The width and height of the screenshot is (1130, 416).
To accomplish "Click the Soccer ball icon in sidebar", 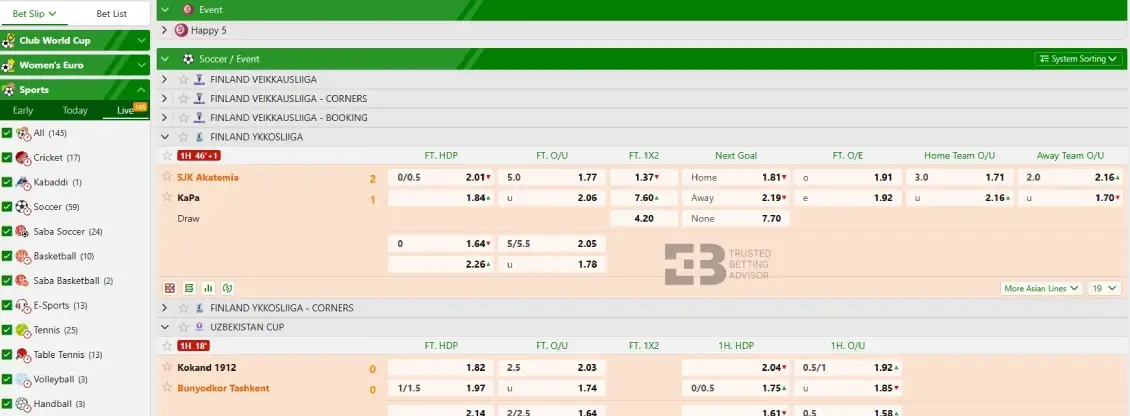I will point(23,207).
